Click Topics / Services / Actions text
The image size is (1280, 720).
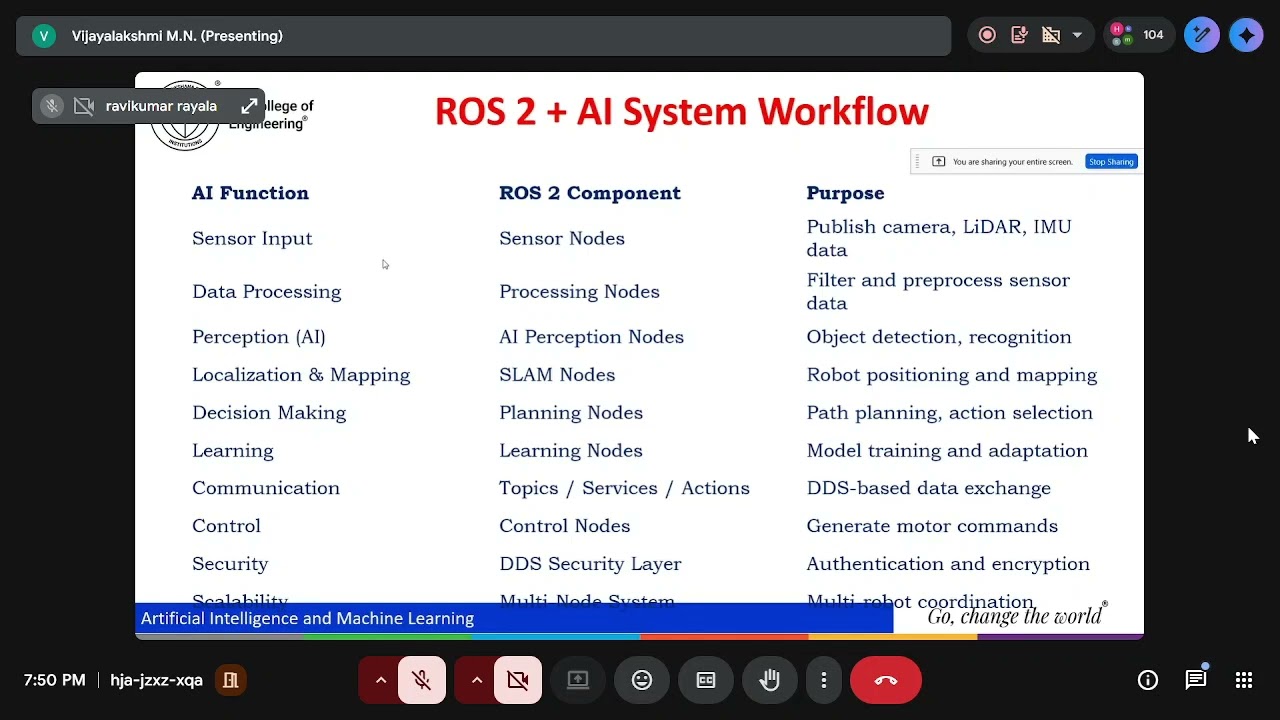click(x=624, y=488)
